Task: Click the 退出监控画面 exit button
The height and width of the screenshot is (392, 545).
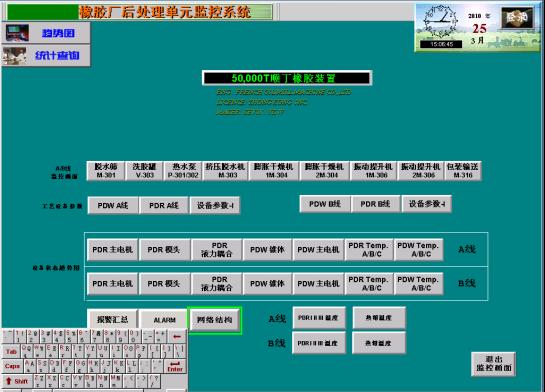Action: (494, 364)
